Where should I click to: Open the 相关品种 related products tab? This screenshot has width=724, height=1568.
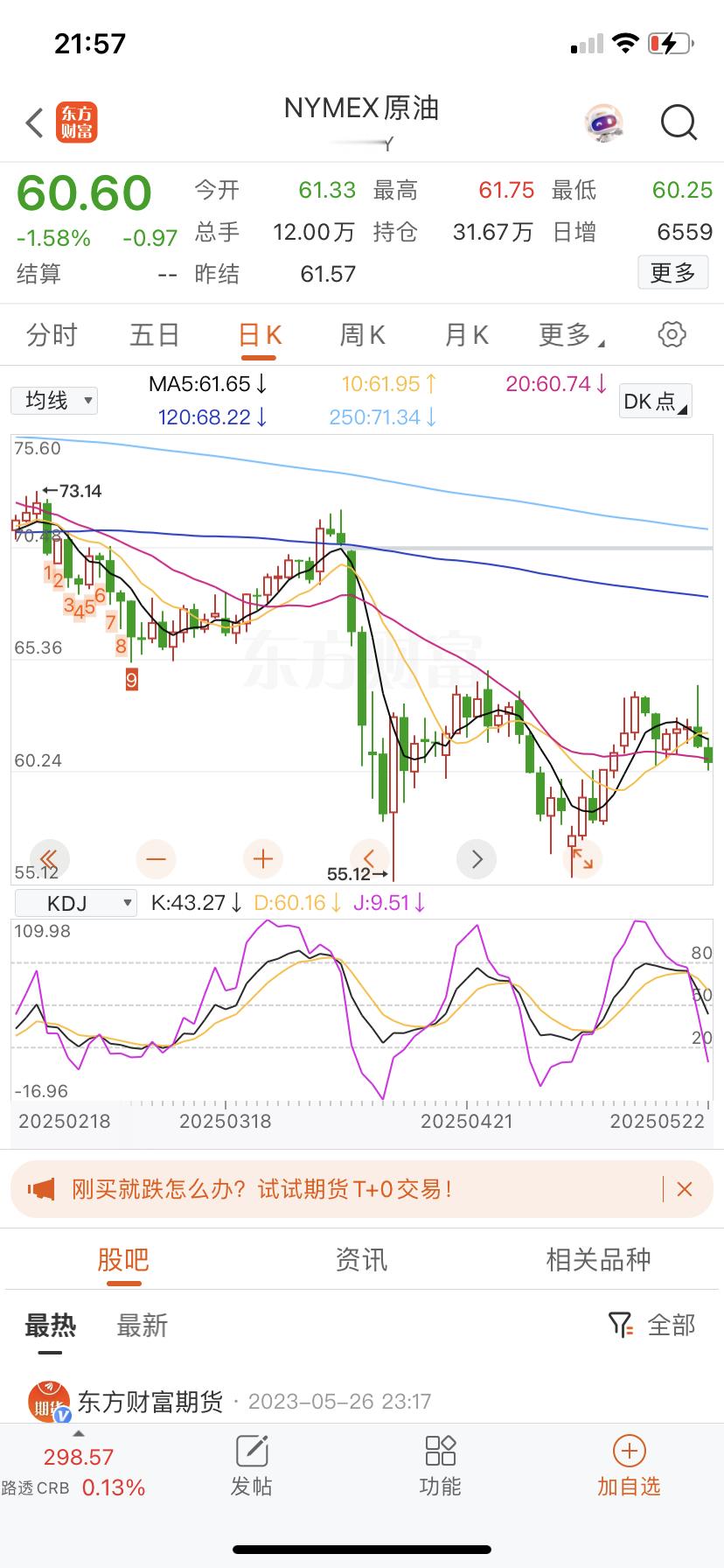click(x=599, y=1259)
